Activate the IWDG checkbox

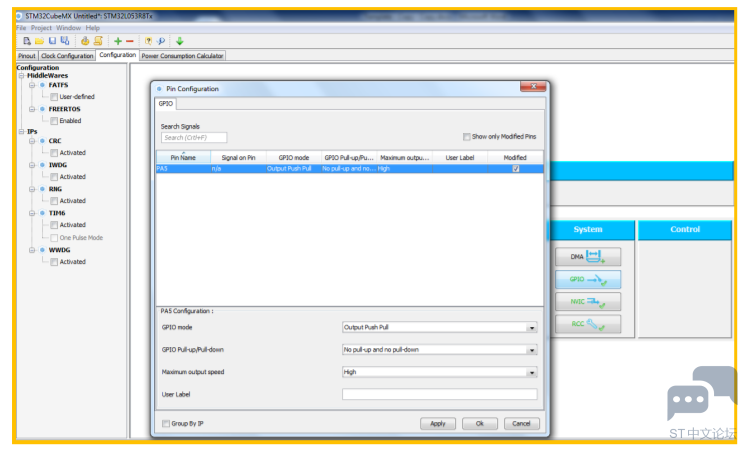[x=54, y=177]
